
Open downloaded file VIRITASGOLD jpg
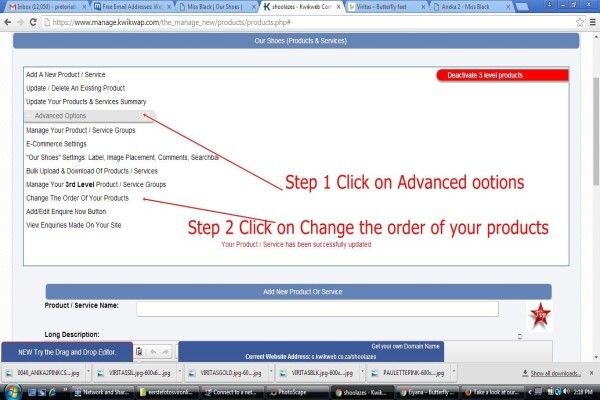[227, 373]
